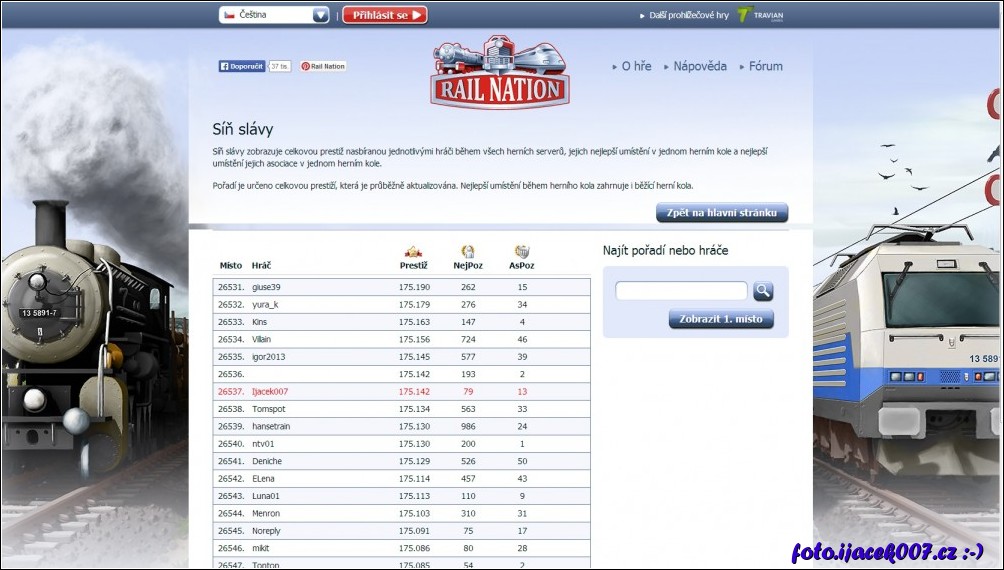Click Zpět na hlavní stránku button

pyautogui.click(x=722, y=213)
